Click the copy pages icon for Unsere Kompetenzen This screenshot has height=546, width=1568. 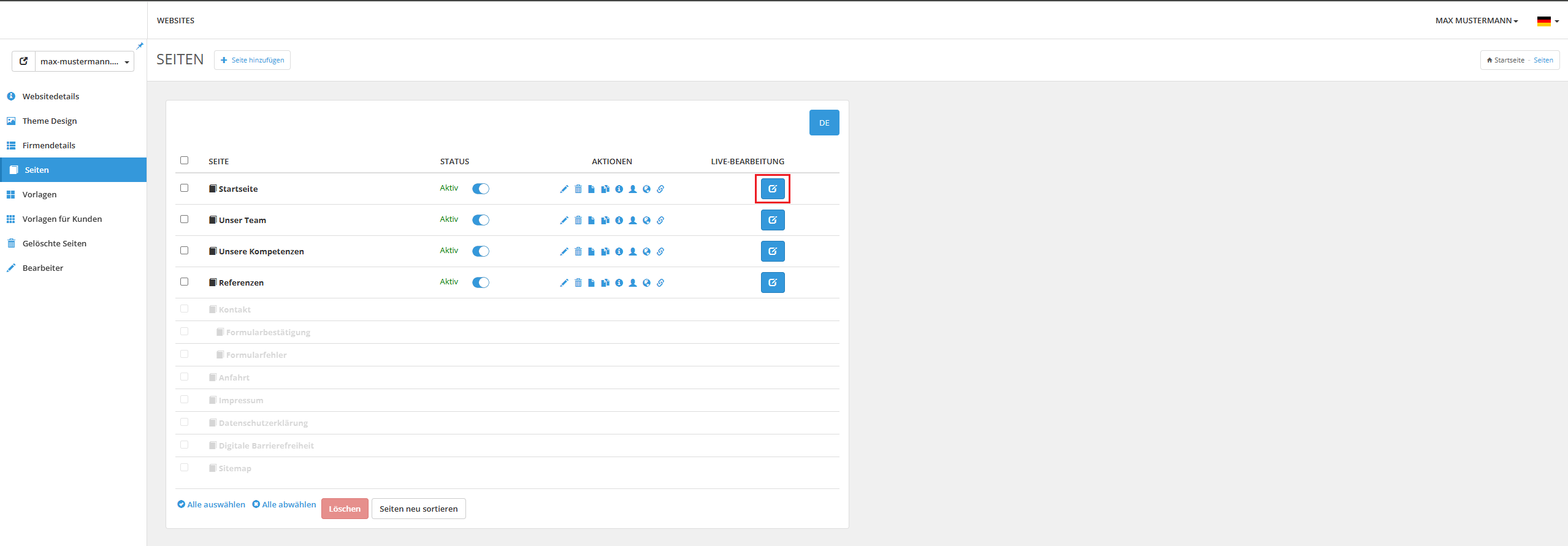[x=605, y=251]
